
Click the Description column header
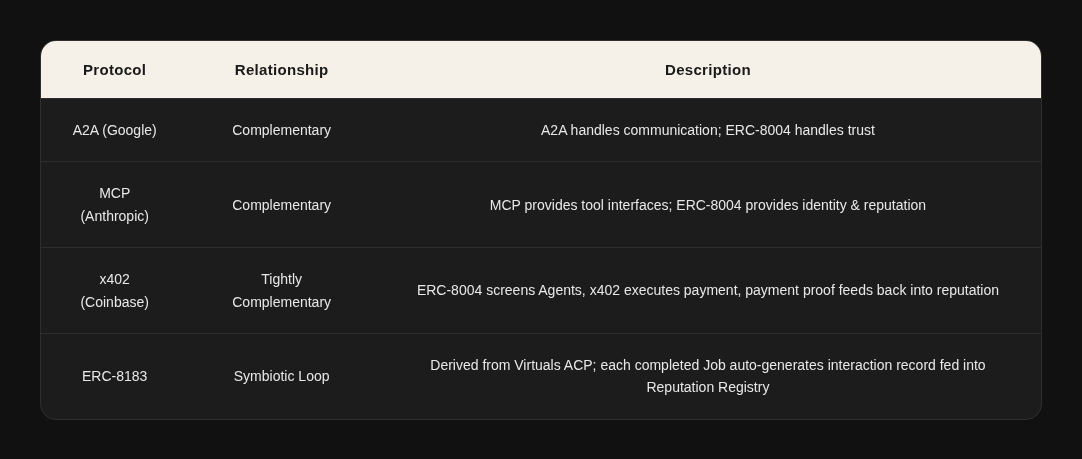[x=707, y=70]
